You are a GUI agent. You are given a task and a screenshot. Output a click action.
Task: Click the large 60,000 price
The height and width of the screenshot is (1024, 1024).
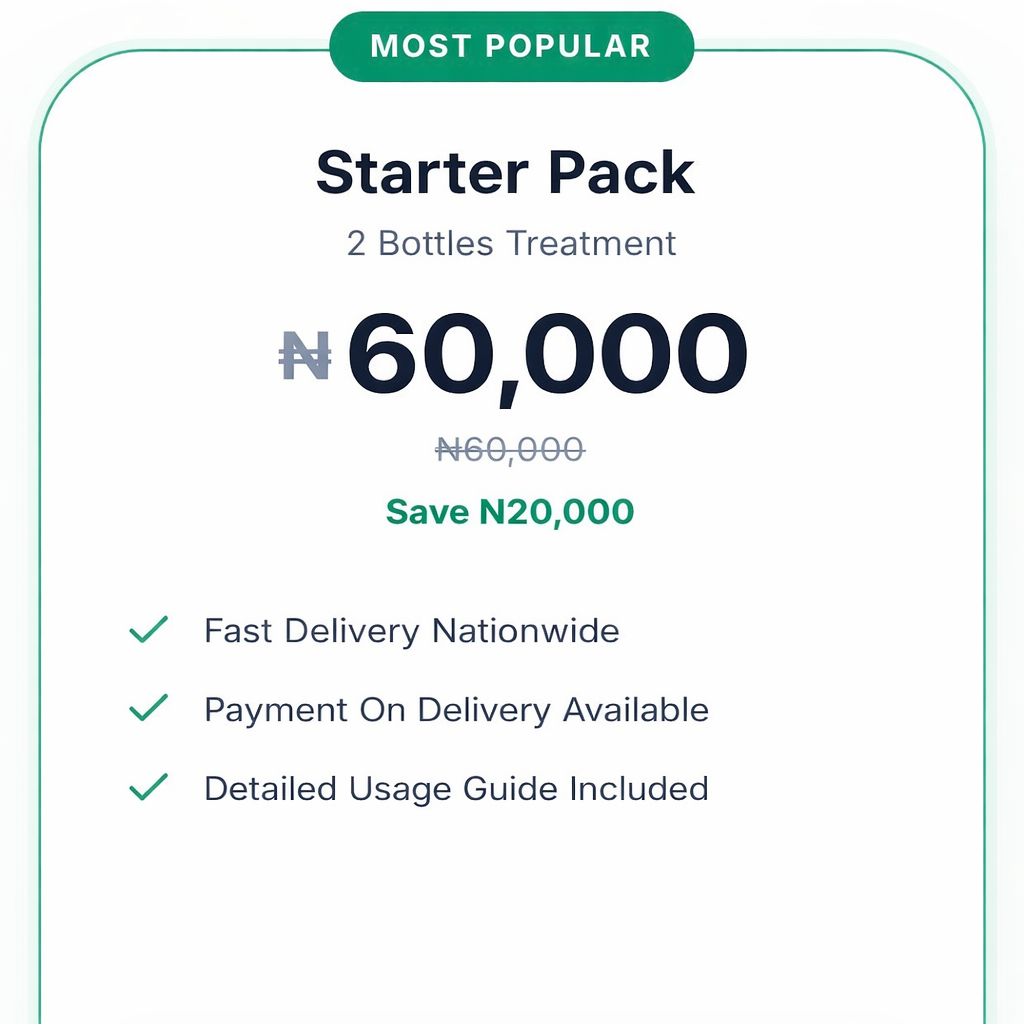tap(547, 357)
